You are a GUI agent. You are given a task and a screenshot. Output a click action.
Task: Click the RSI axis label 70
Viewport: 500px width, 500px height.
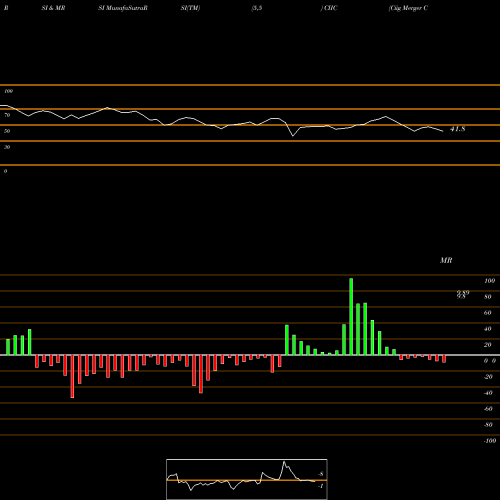[7, 115]
